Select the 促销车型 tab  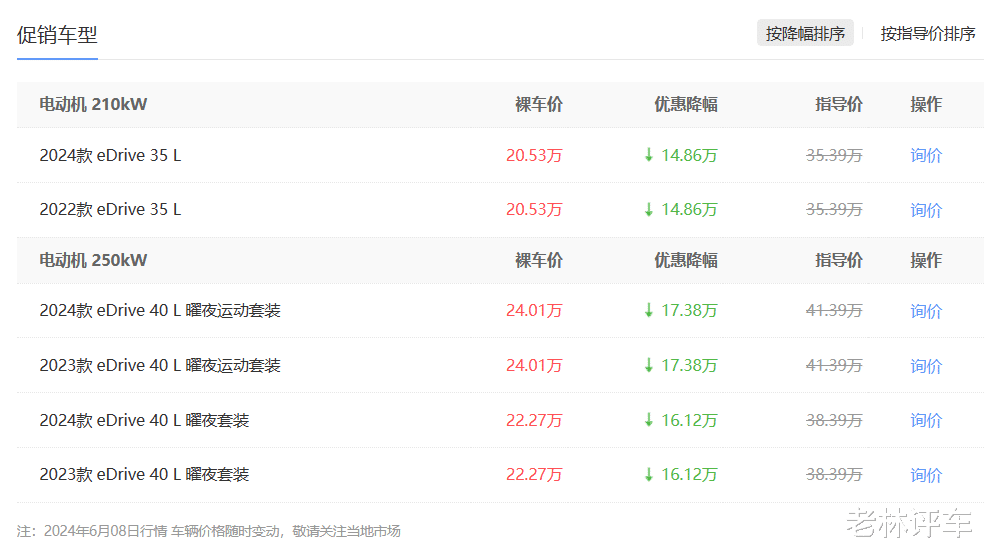tap(57, 35)
